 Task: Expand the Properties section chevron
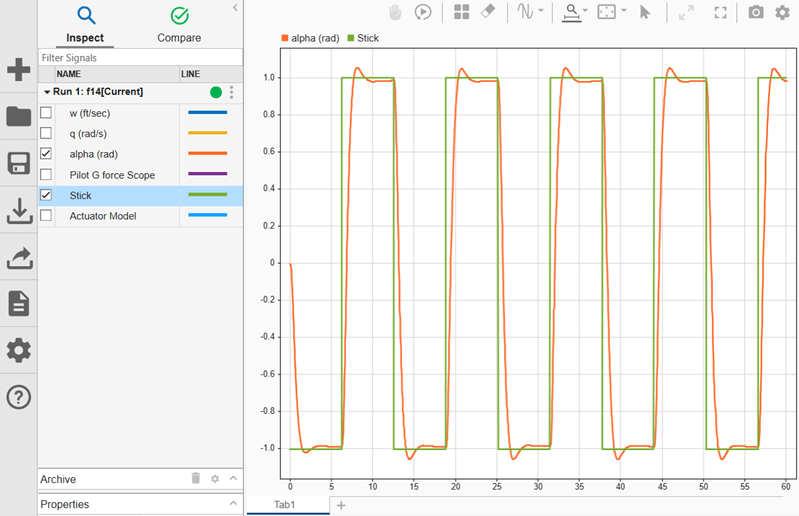233,503
